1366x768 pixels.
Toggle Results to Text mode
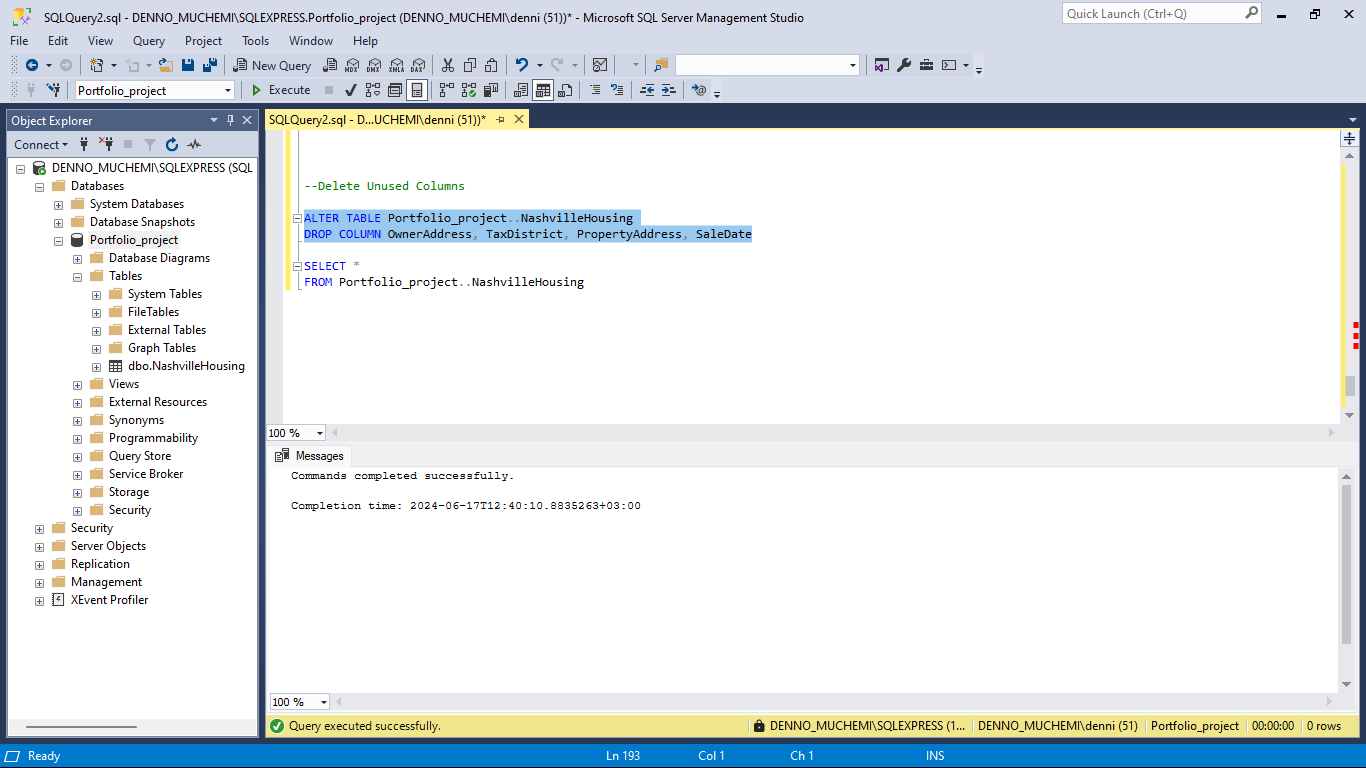[521, 90]
